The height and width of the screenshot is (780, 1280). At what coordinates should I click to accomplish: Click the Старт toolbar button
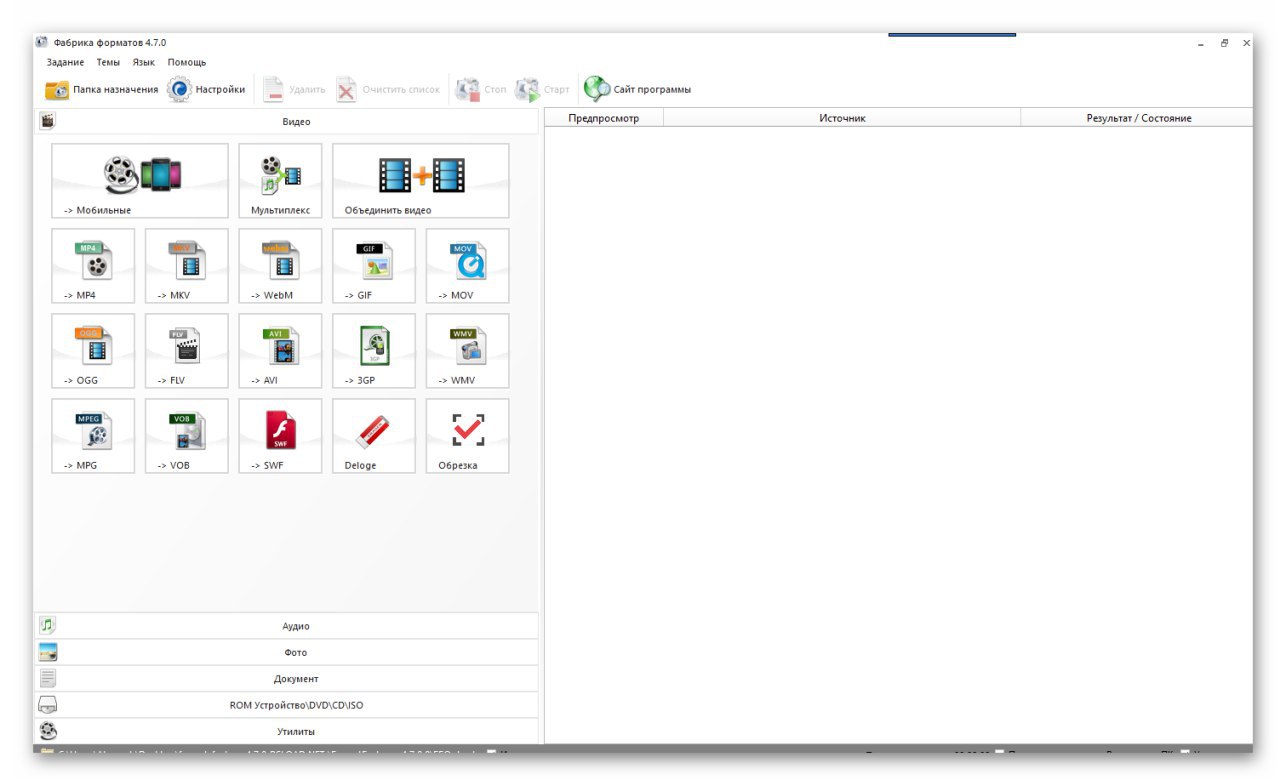pos(542,90)
